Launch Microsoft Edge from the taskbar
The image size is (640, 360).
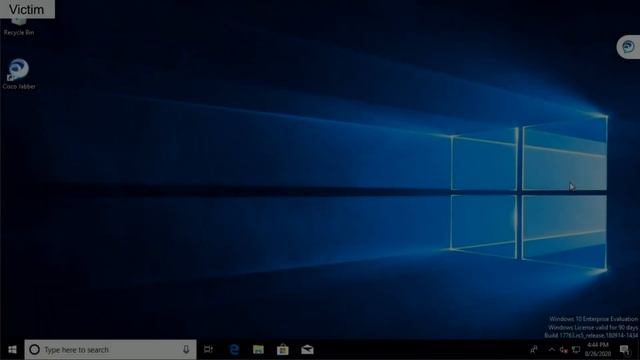pos(234,350)
